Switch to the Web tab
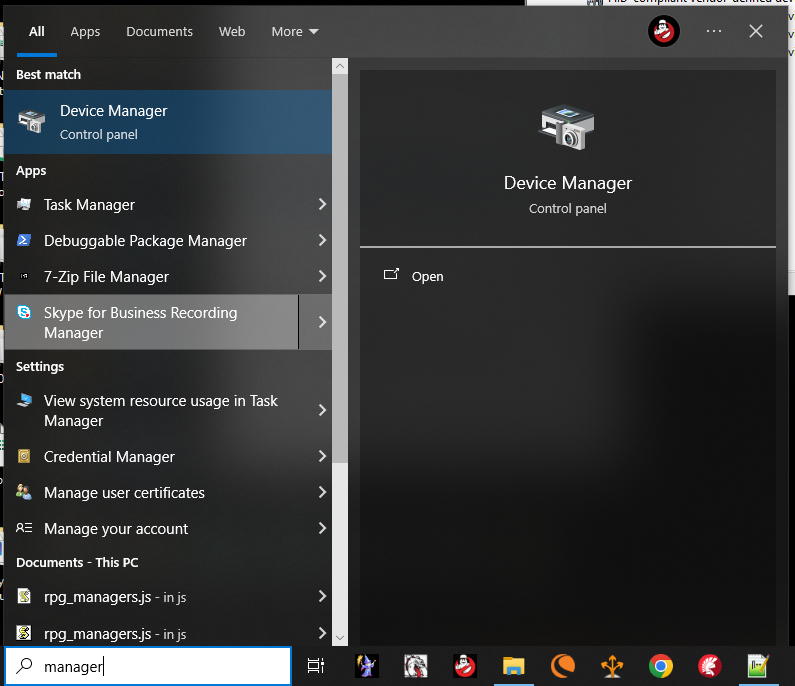The height and width of the screenshot is (686, 795). [x=232, y=31]
